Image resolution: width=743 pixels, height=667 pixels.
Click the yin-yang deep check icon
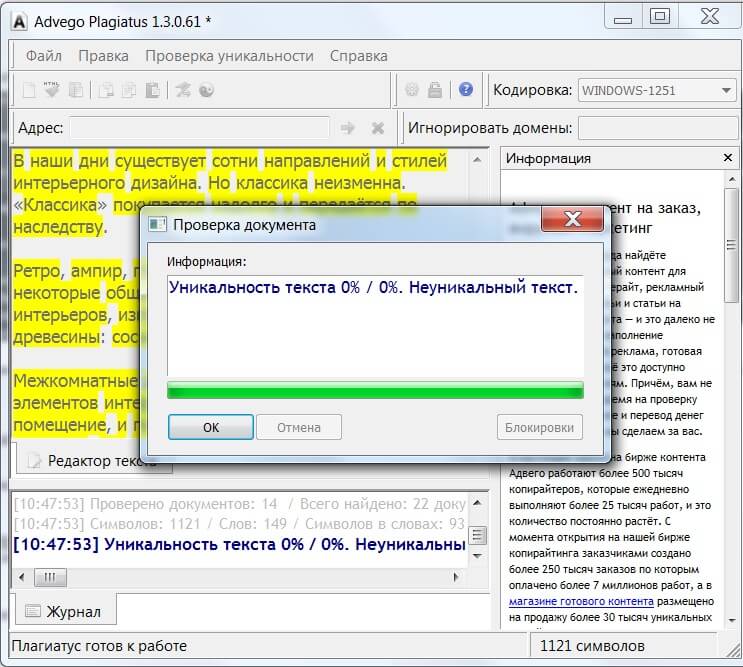click(x=207, y=90)
